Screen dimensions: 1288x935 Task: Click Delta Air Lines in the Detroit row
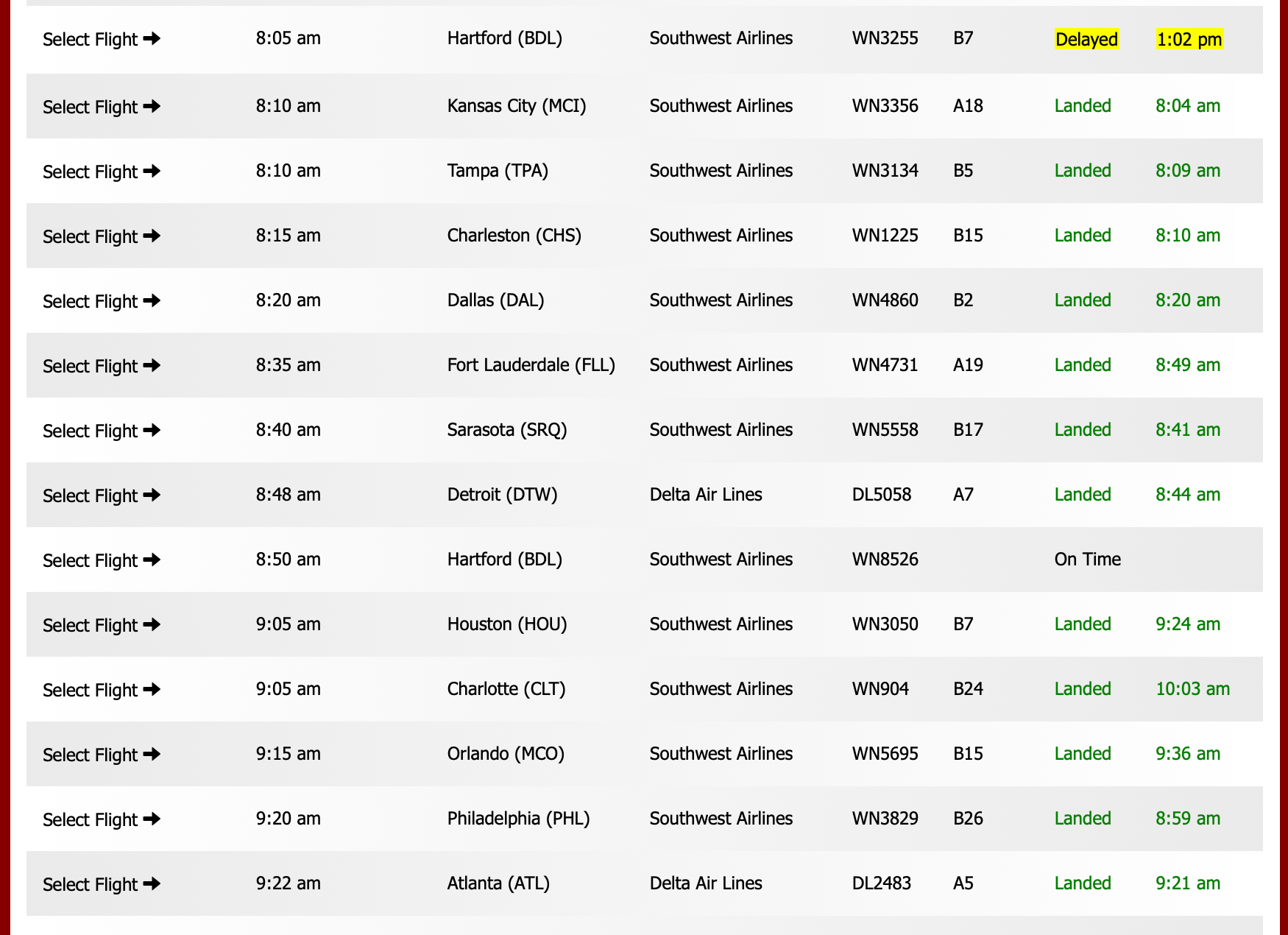pyautogui.click(x=706, y=494)
